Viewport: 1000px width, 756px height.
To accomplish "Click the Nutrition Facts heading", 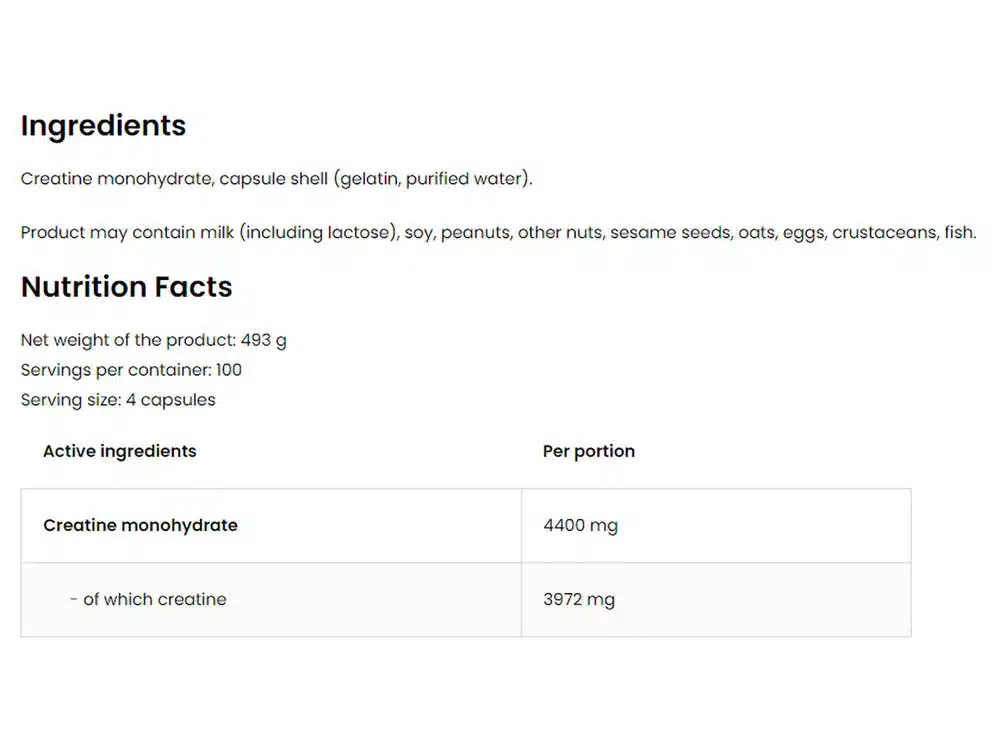I will [x=126, y=286].
